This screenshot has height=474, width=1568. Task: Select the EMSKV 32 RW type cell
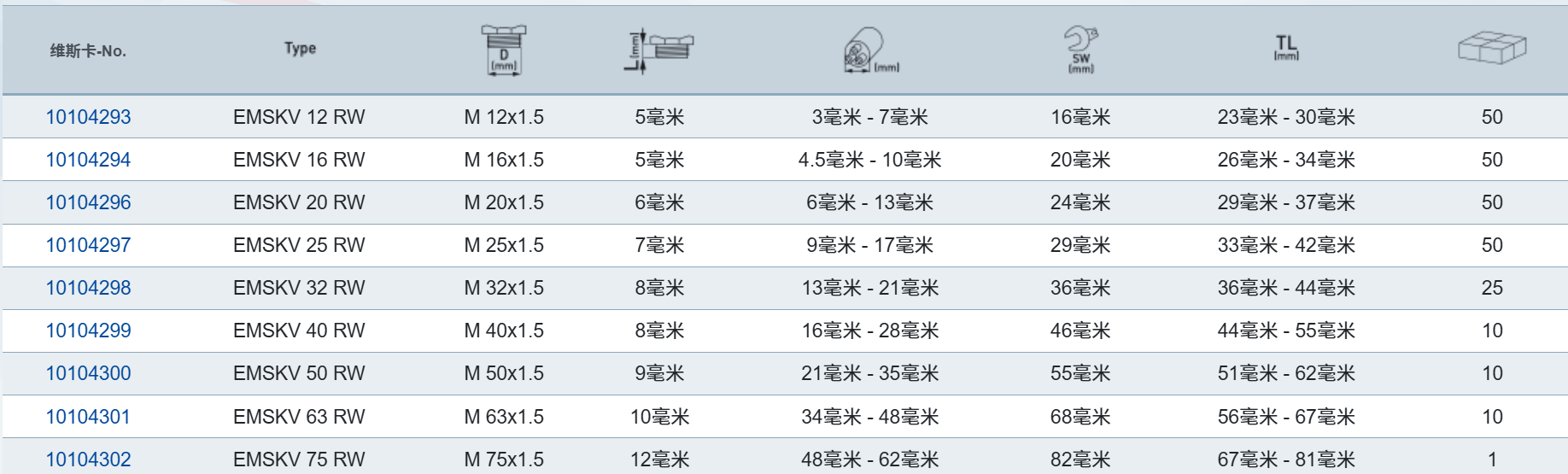click(299, 288)
